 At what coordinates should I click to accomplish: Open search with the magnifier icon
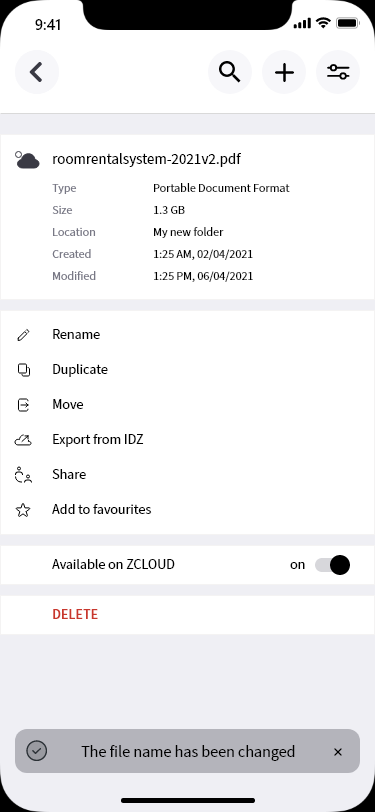pos(230,72)
